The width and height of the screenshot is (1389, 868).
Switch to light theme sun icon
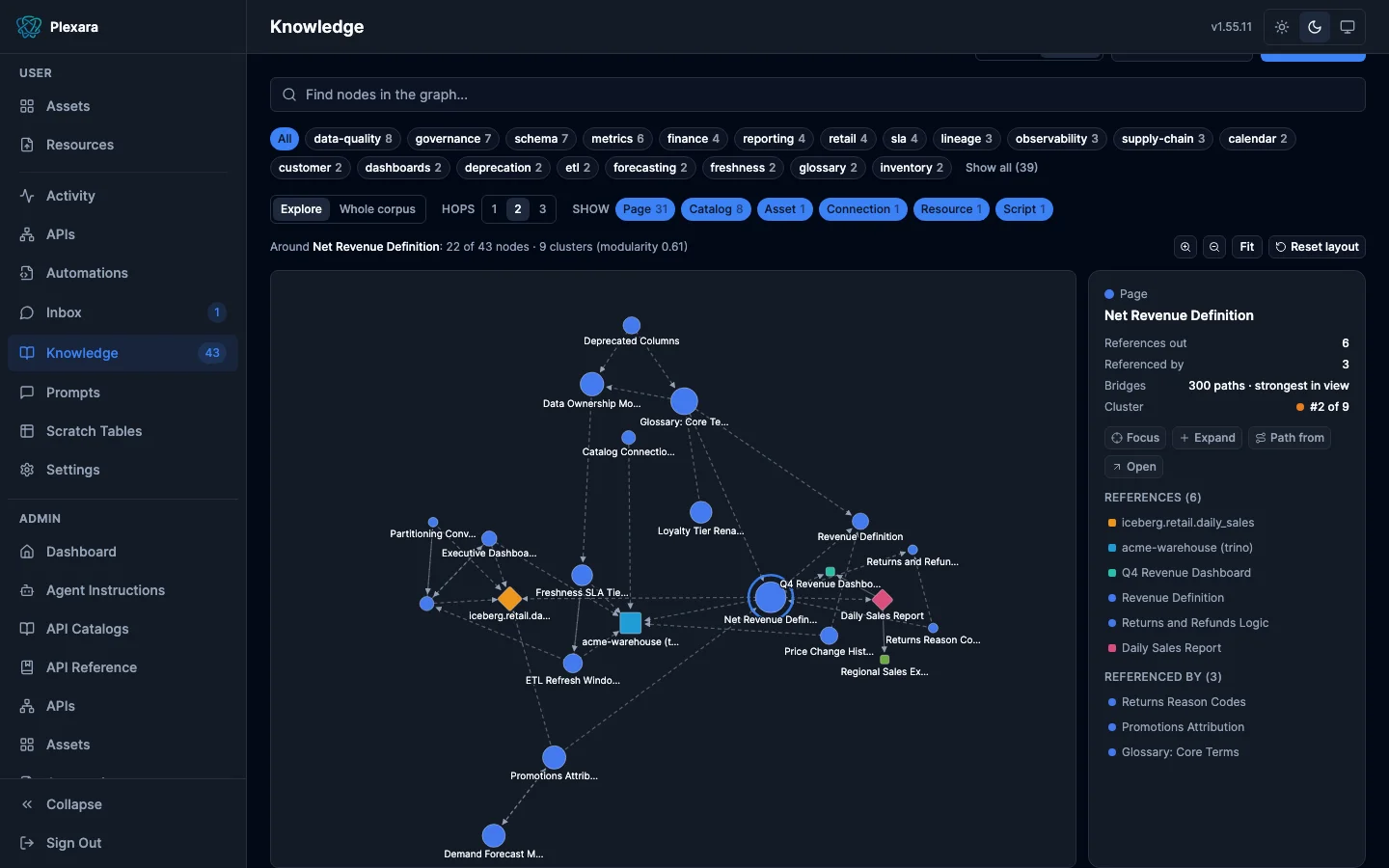tap(1282, 27)
